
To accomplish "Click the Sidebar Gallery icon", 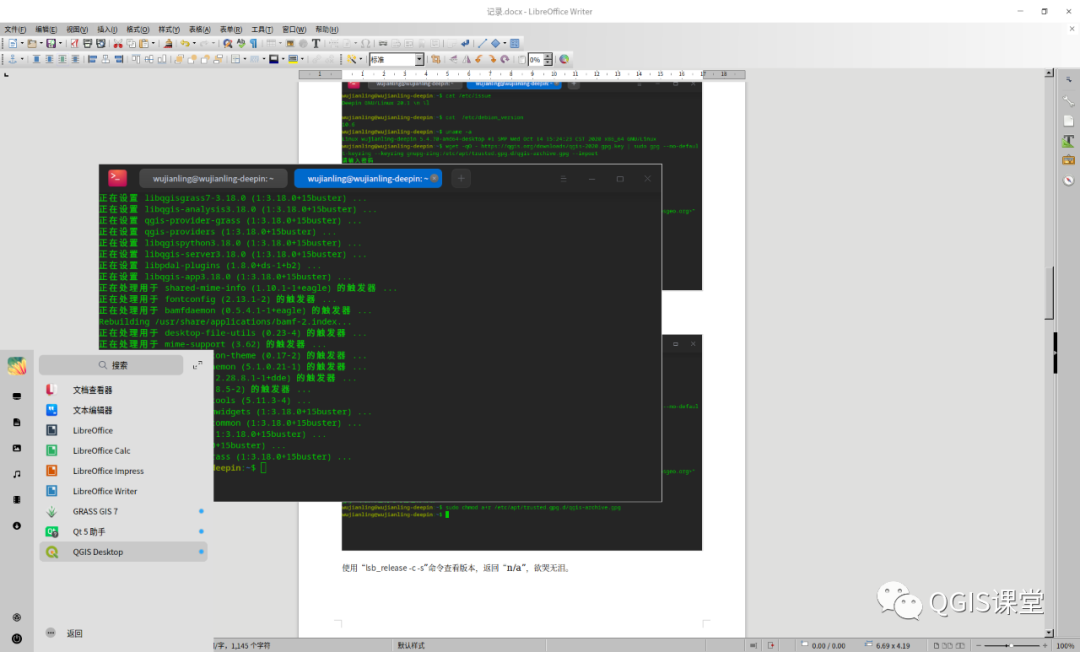I will click(x=1068, y=160).
